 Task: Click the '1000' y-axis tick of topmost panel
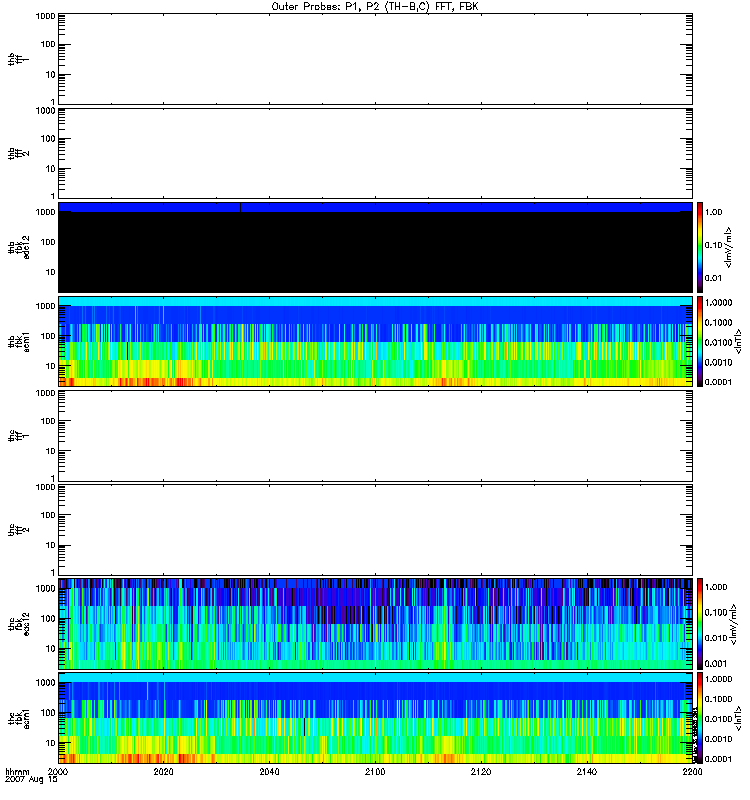tap(45, 16)
